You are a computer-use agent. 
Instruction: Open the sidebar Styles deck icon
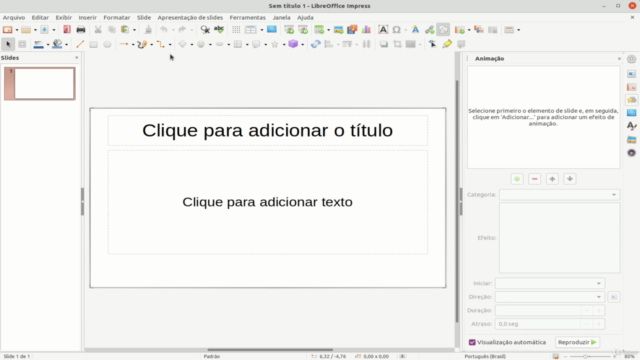pyautogui.click(x=631, y=126)
